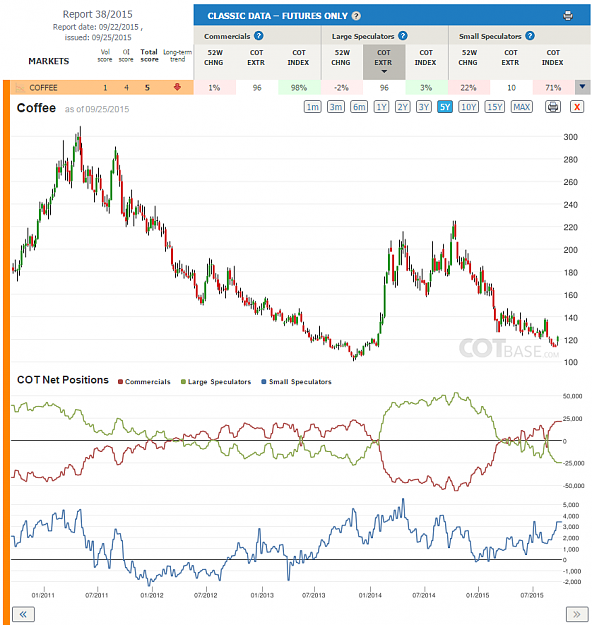Print the Coffee chart
Screen dimensions: 592x625
tap(553, 107)
